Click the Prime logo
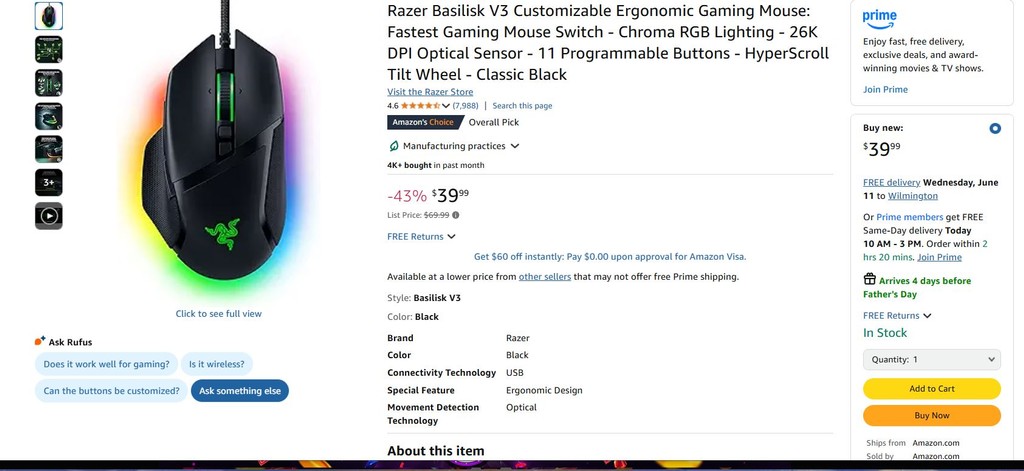1024x471 pixels. pyautogui.click(x=880, y=18)
